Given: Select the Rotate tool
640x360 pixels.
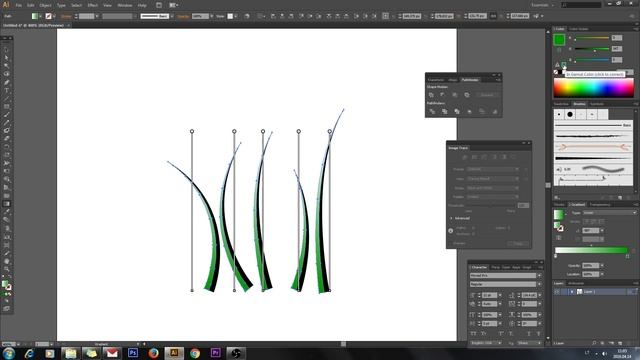Looking at the screenshot, I should click(7, 147).
